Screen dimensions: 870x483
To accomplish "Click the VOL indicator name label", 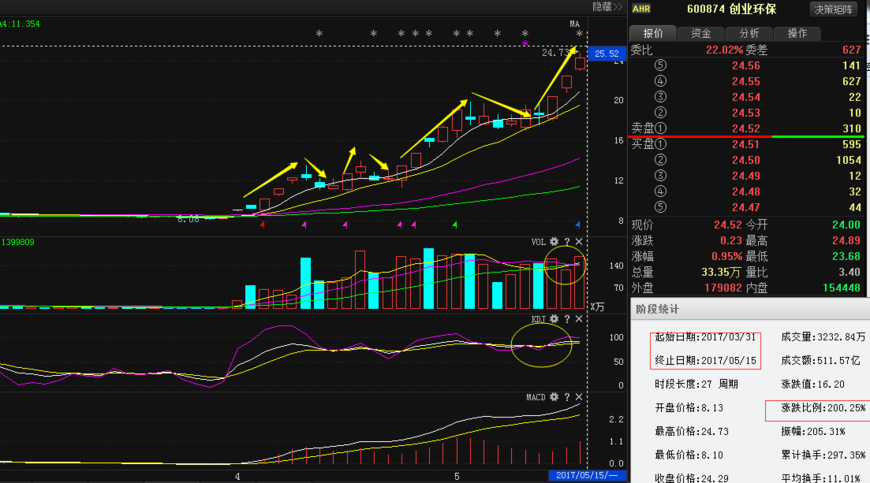I will pos(538,242).
